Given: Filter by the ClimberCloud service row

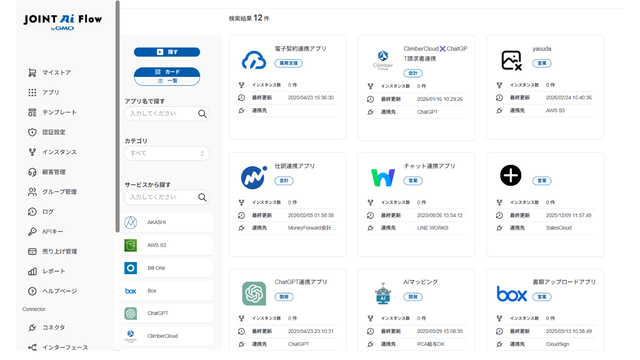Looking at the screenshot, I should pos(167,336).
